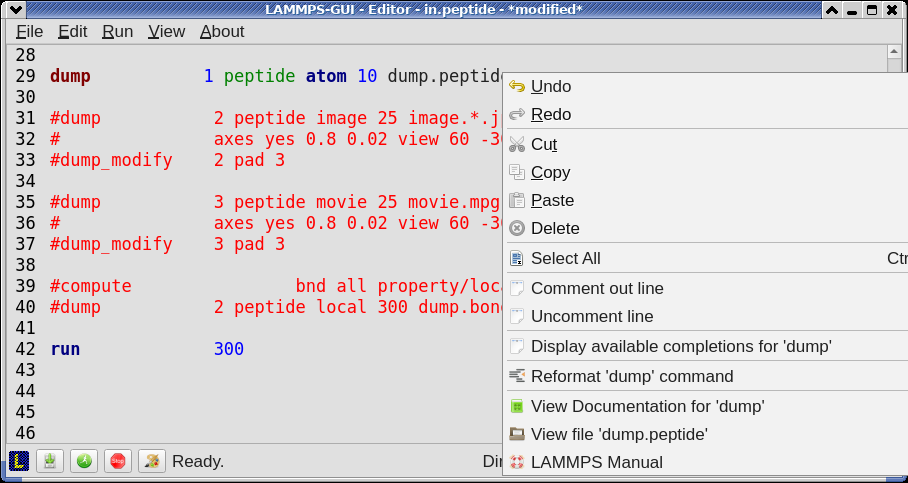Viewport: 908px width, 483px height.
Task: Open the Run menu
Action: (118, 31)
